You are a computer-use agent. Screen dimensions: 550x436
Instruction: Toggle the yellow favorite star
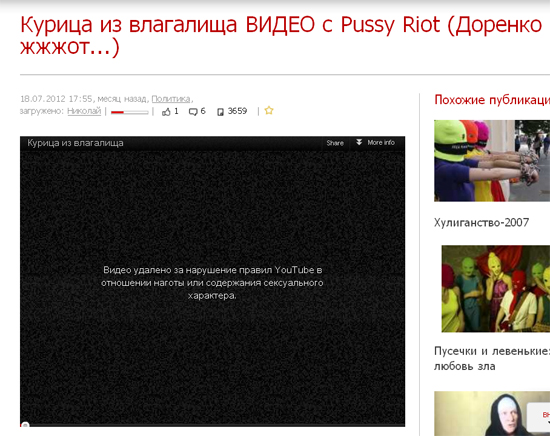point(269,110)
